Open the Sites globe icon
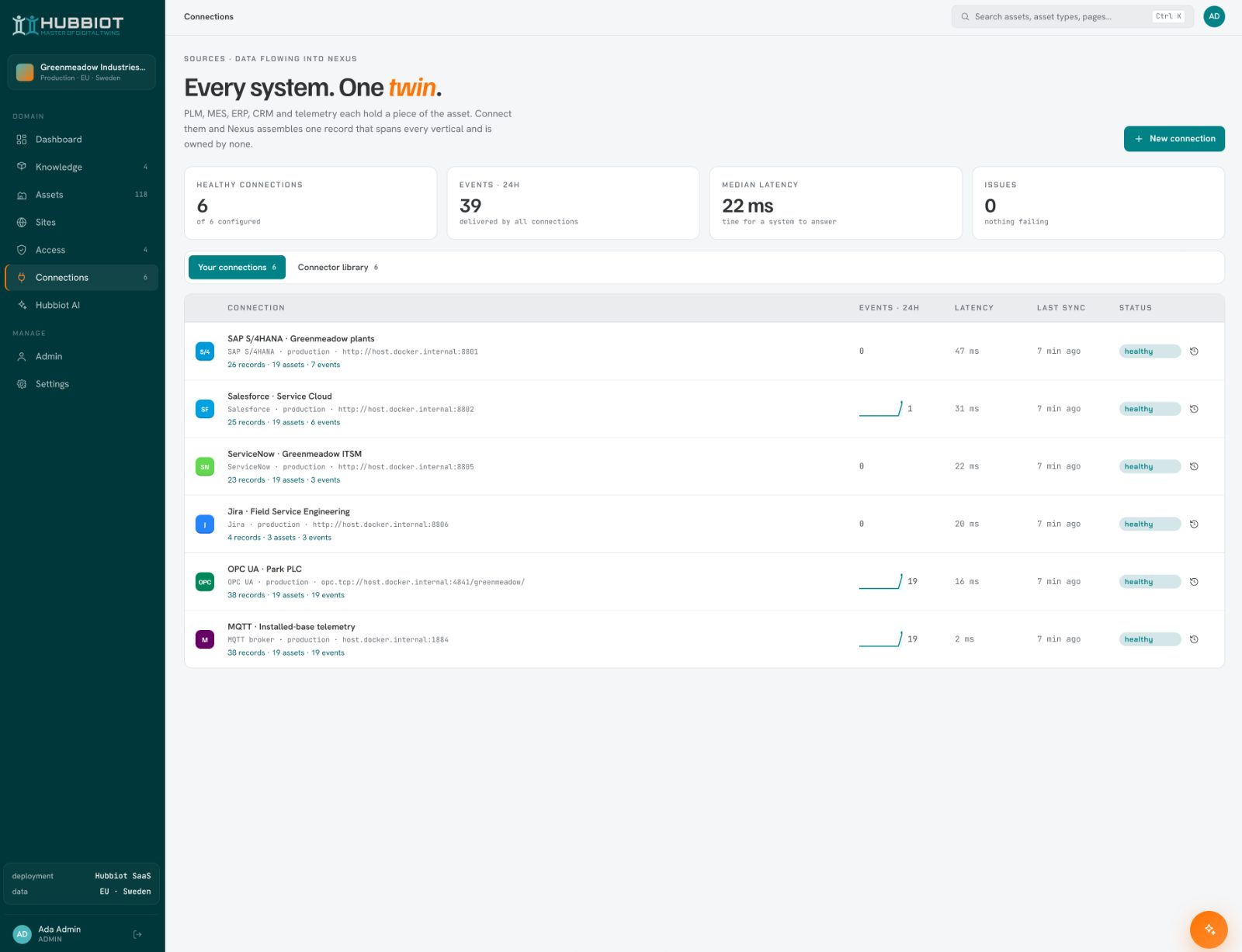Image resolution: width=1242 pixels, height=952 pixels. click(22, 223)
